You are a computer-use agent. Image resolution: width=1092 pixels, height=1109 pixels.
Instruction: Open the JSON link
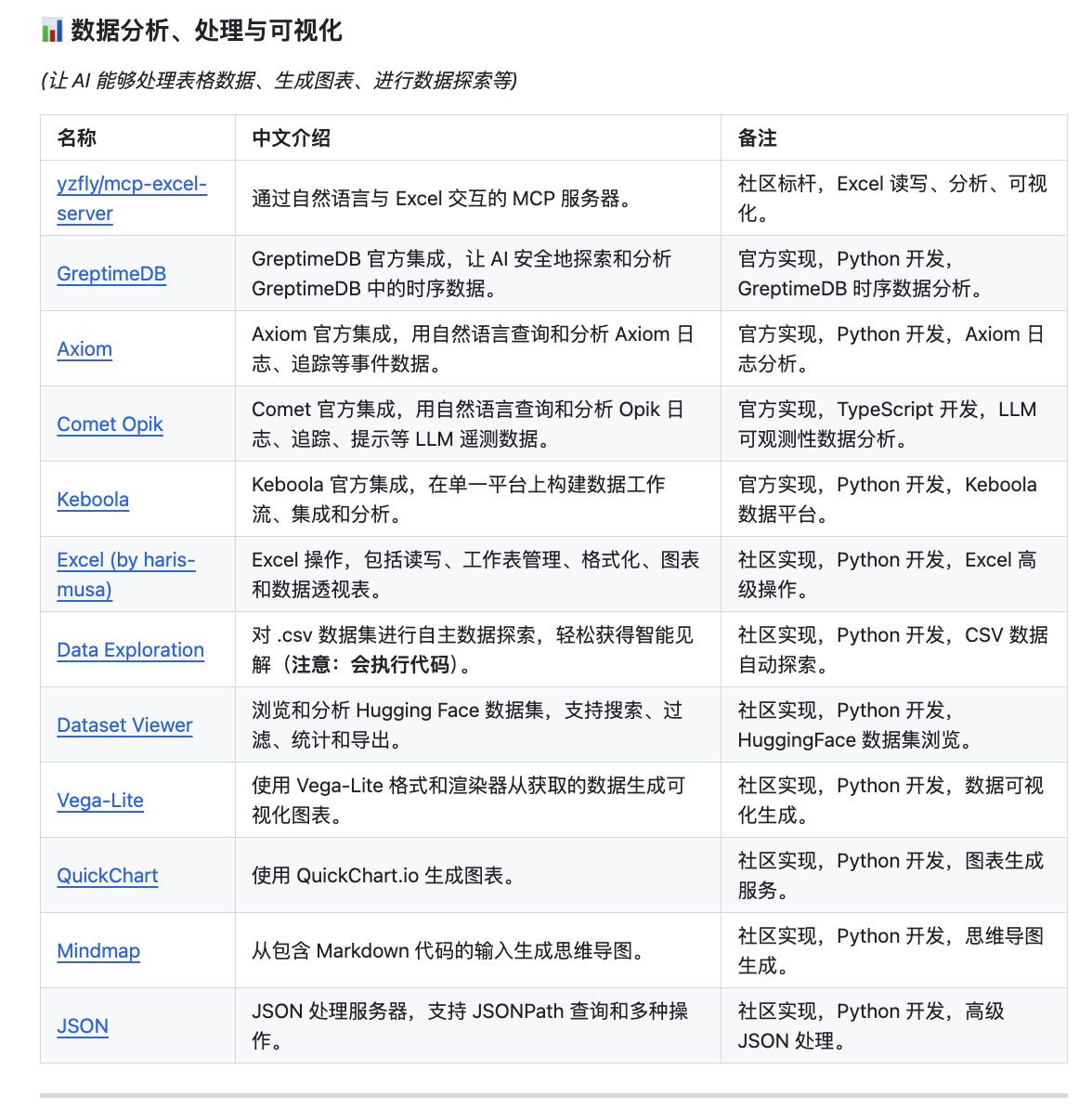(x=82, y=1025)
